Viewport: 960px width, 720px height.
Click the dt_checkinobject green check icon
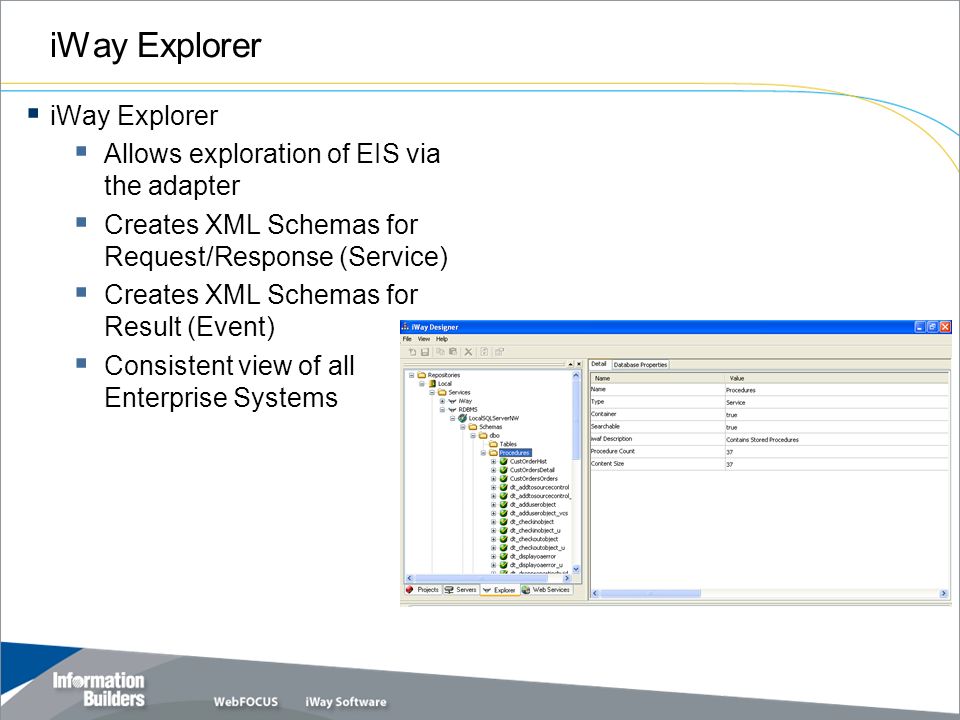[504, 522]
